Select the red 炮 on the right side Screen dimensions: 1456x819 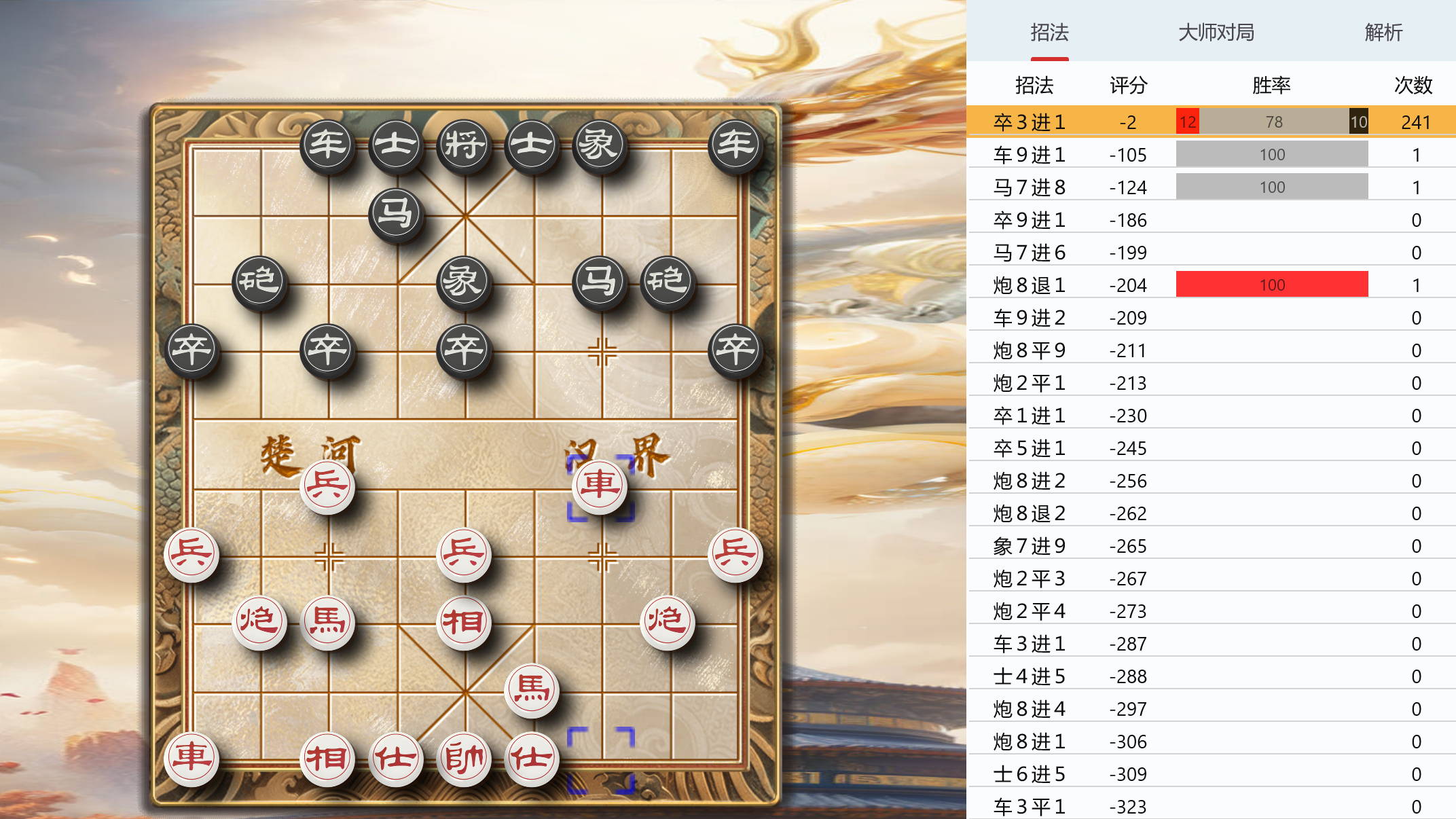[668, 622]
